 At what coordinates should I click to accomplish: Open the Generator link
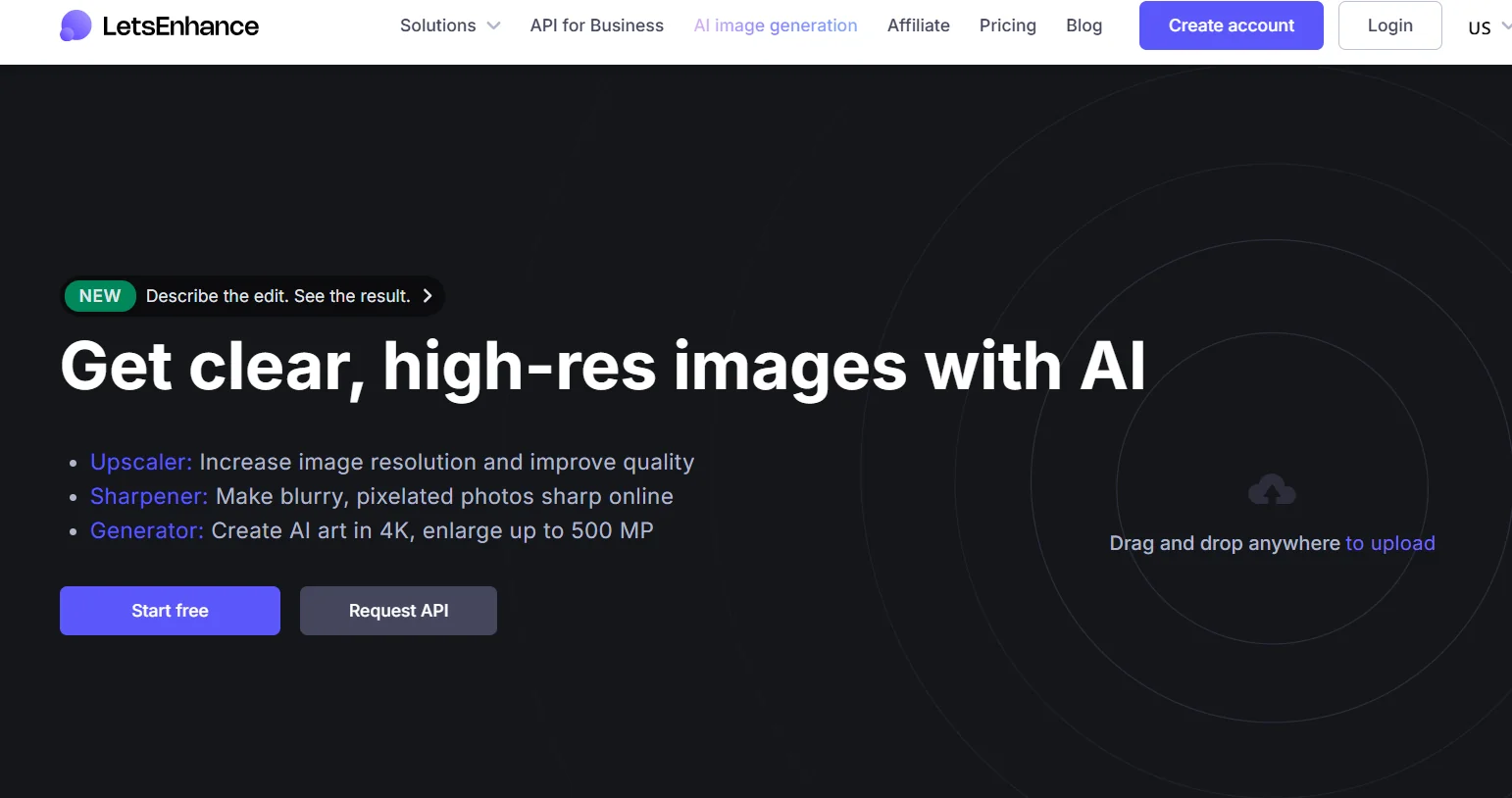point(147,530)
